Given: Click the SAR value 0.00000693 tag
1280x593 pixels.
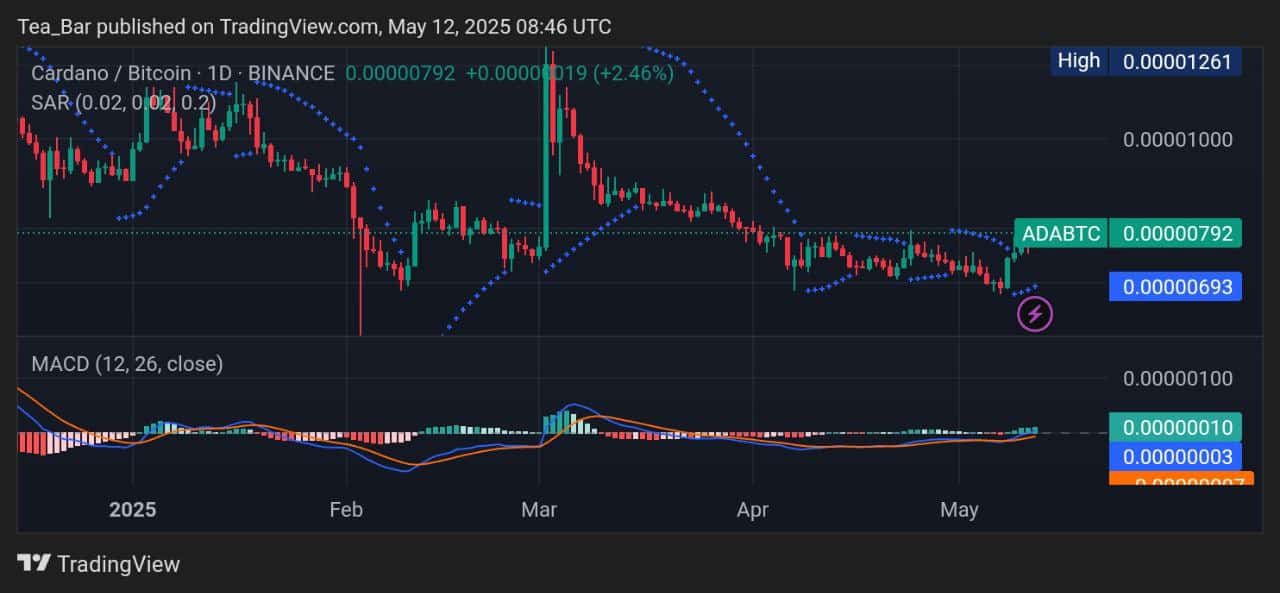Looking at the screenshot, I should (x=1176, y=287).
